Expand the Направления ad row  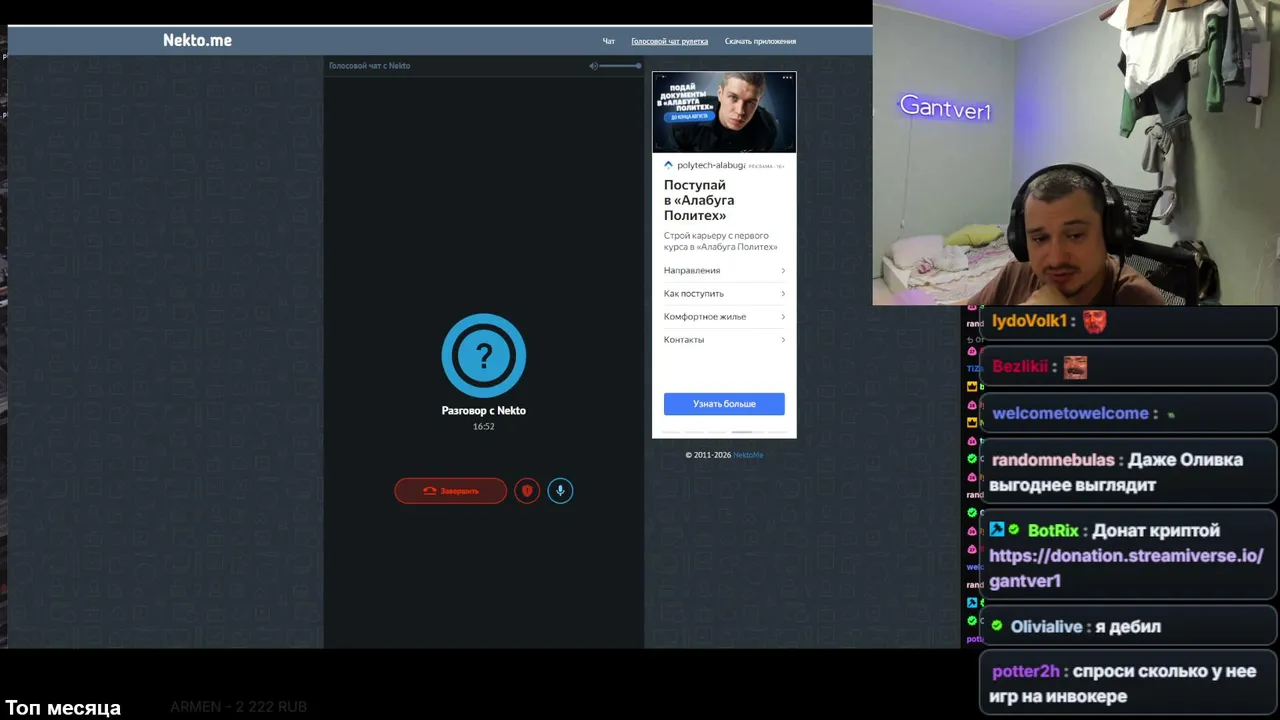[x=724, y=270]
